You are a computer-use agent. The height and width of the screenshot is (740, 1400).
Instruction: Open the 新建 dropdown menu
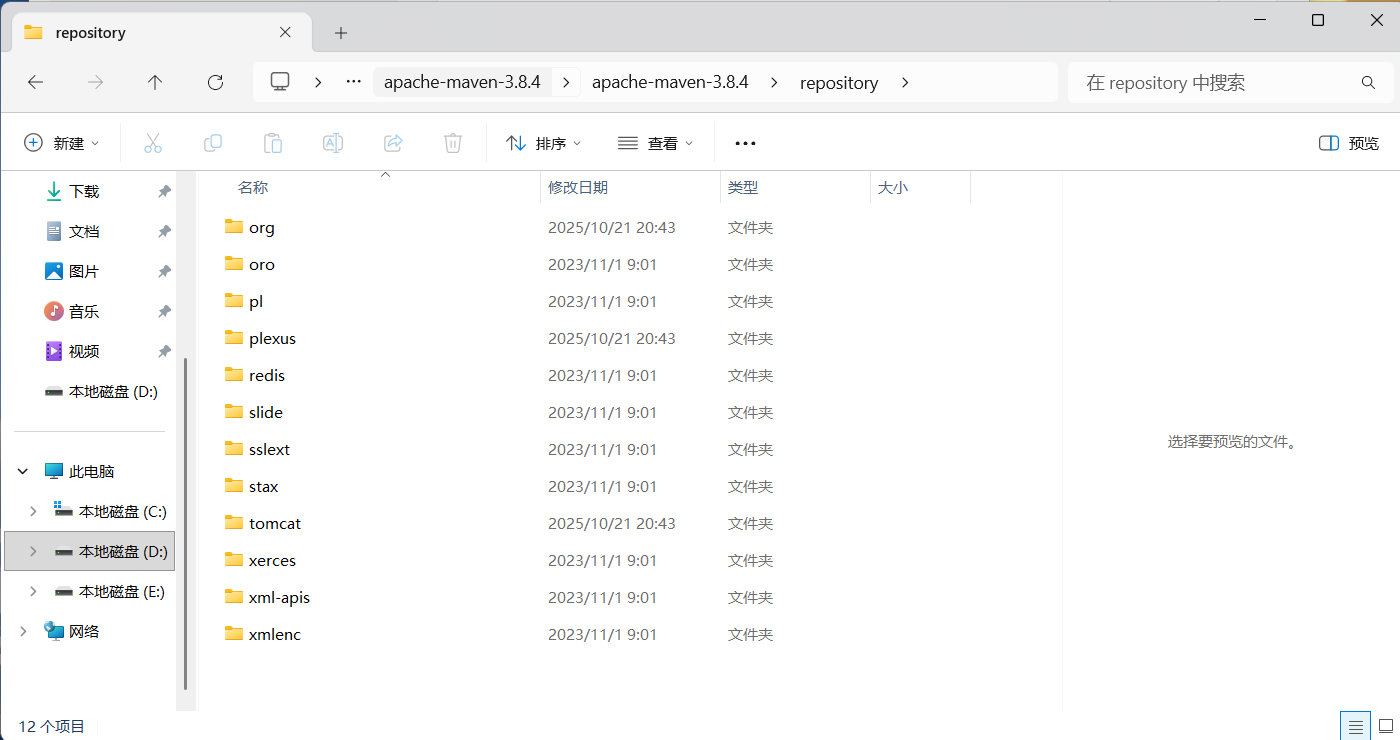coord(62,143)
